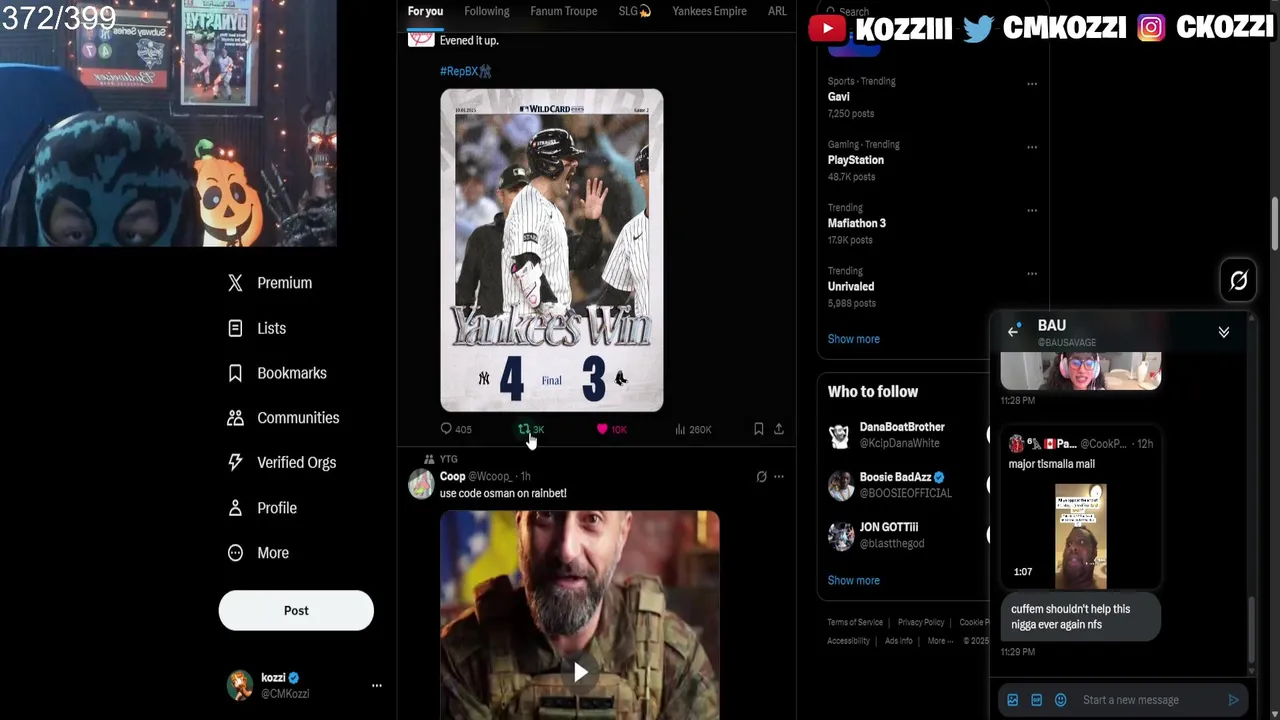Switch to the SLG tab

pyautogui.click(x=634, y=11)
